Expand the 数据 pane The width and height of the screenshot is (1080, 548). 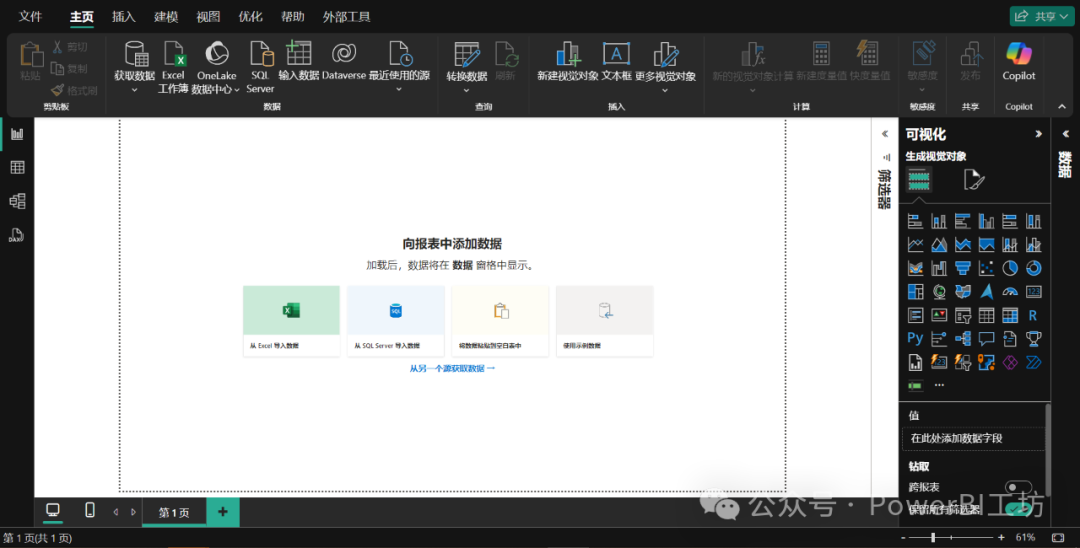click(1066, 134)
